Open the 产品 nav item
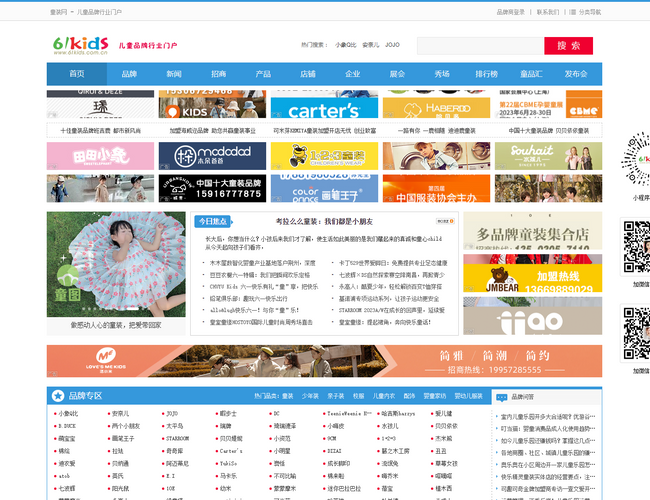The height and width of the screenshot is (500, 650). pos(263,74)
